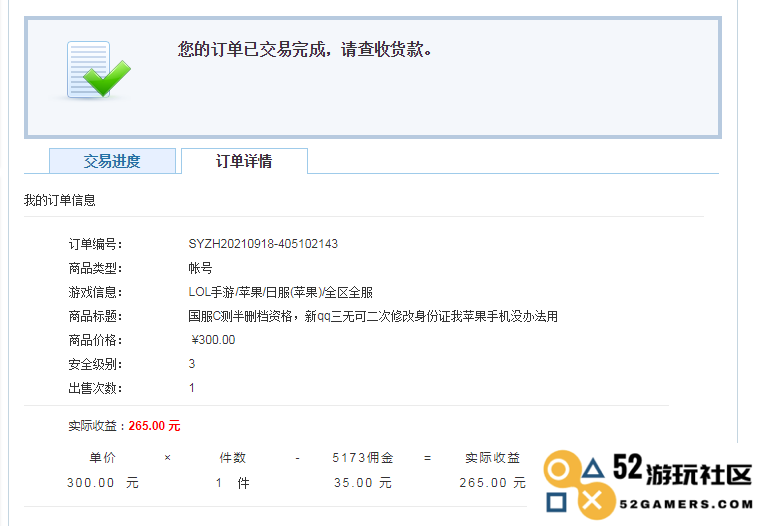Click the 游戏信息 label
This screenshot has height=526, width=764.
click(95, 292)
